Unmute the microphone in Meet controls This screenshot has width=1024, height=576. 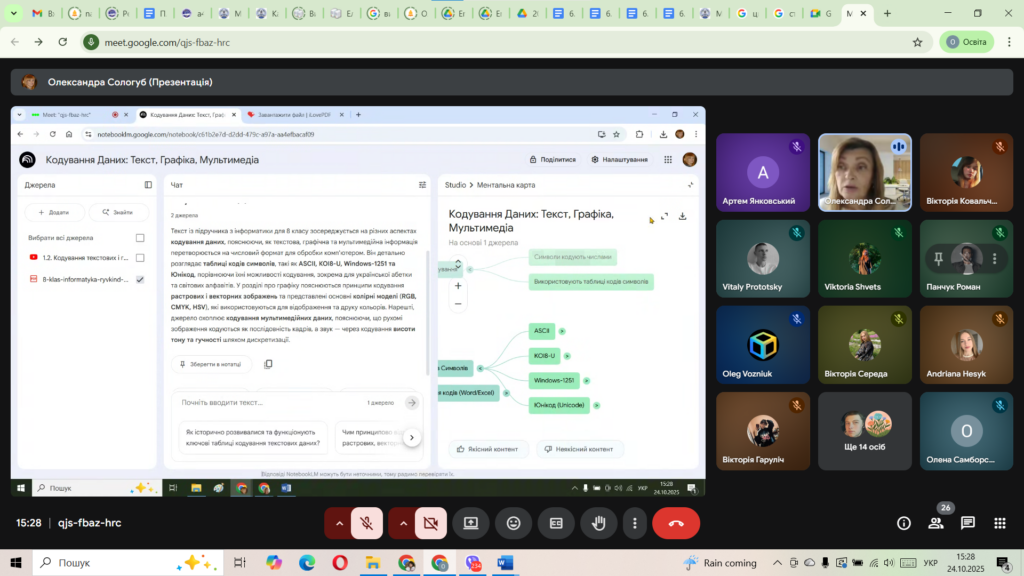pos(368,523)
